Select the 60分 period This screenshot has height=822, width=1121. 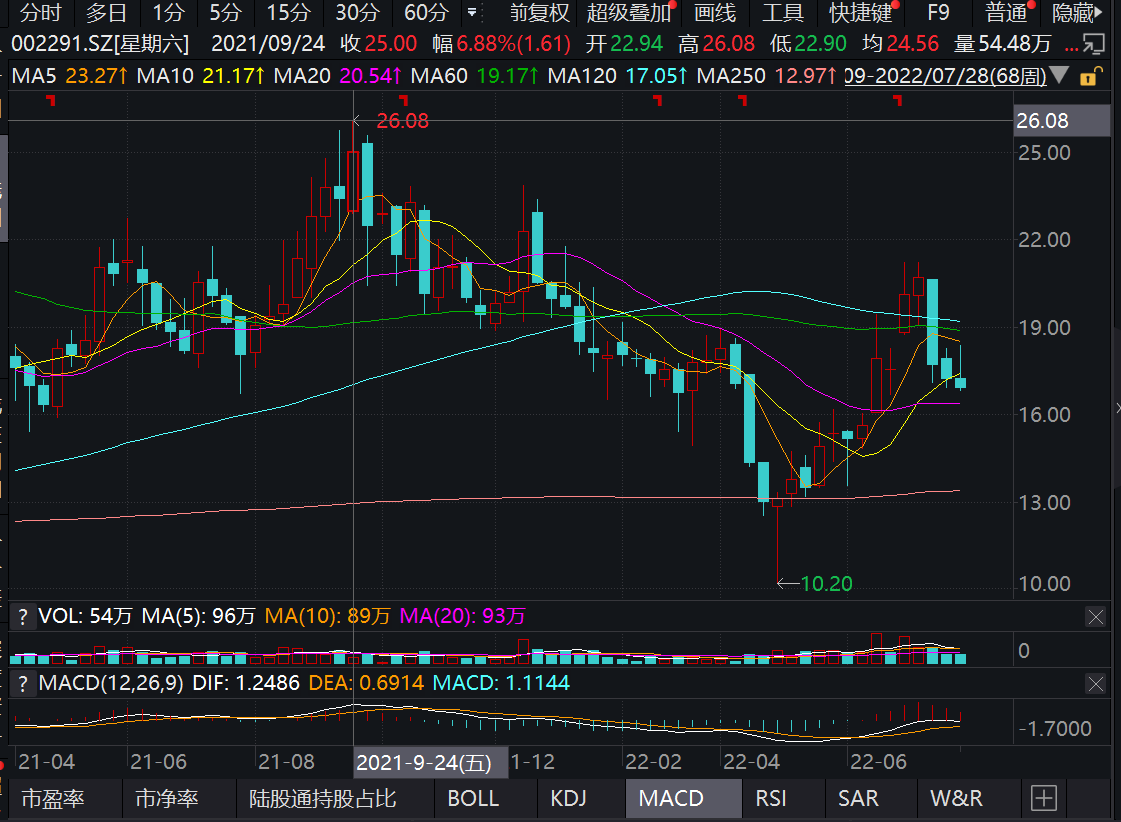coord(426,12)
